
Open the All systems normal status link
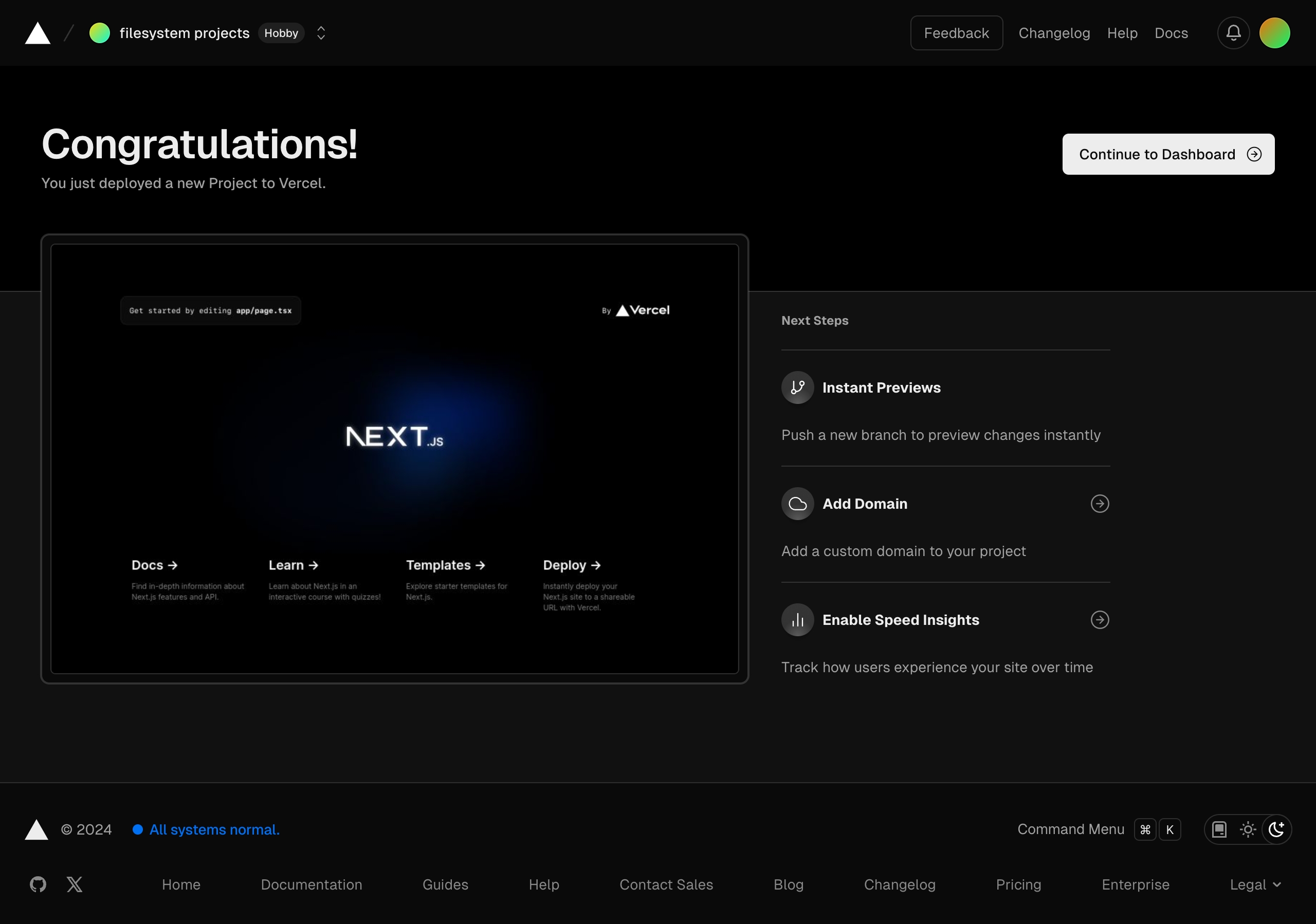[206, 829]
